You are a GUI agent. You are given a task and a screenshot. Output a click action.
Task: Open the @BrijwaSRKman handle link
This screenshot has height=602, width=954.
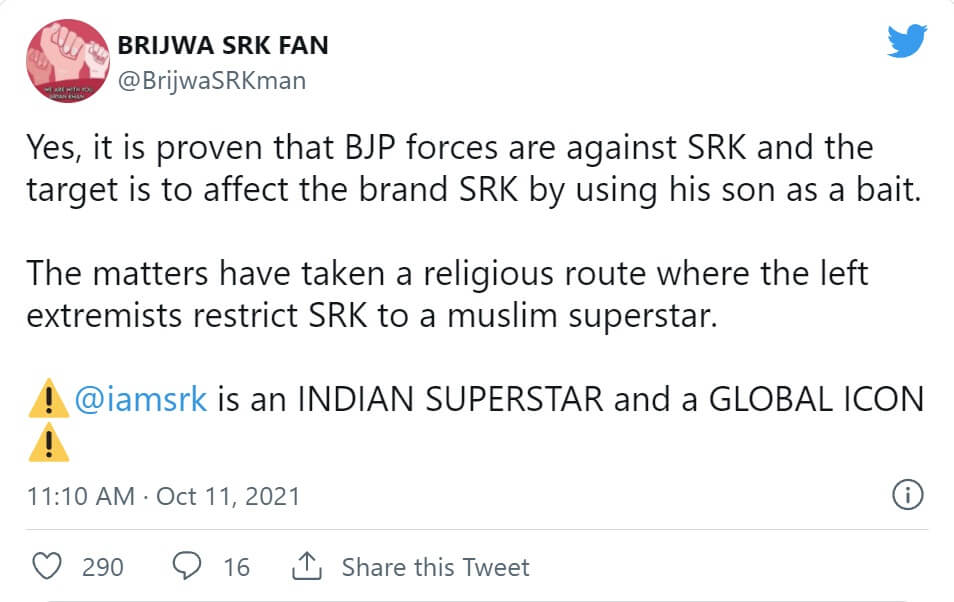[x=211, y=81]
